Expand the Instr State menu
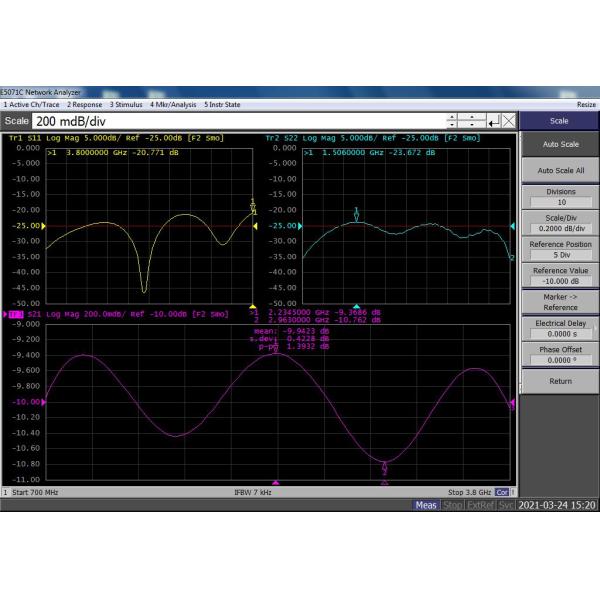The width and height of the screenshot is (600, 600). (x=222, y=104)
